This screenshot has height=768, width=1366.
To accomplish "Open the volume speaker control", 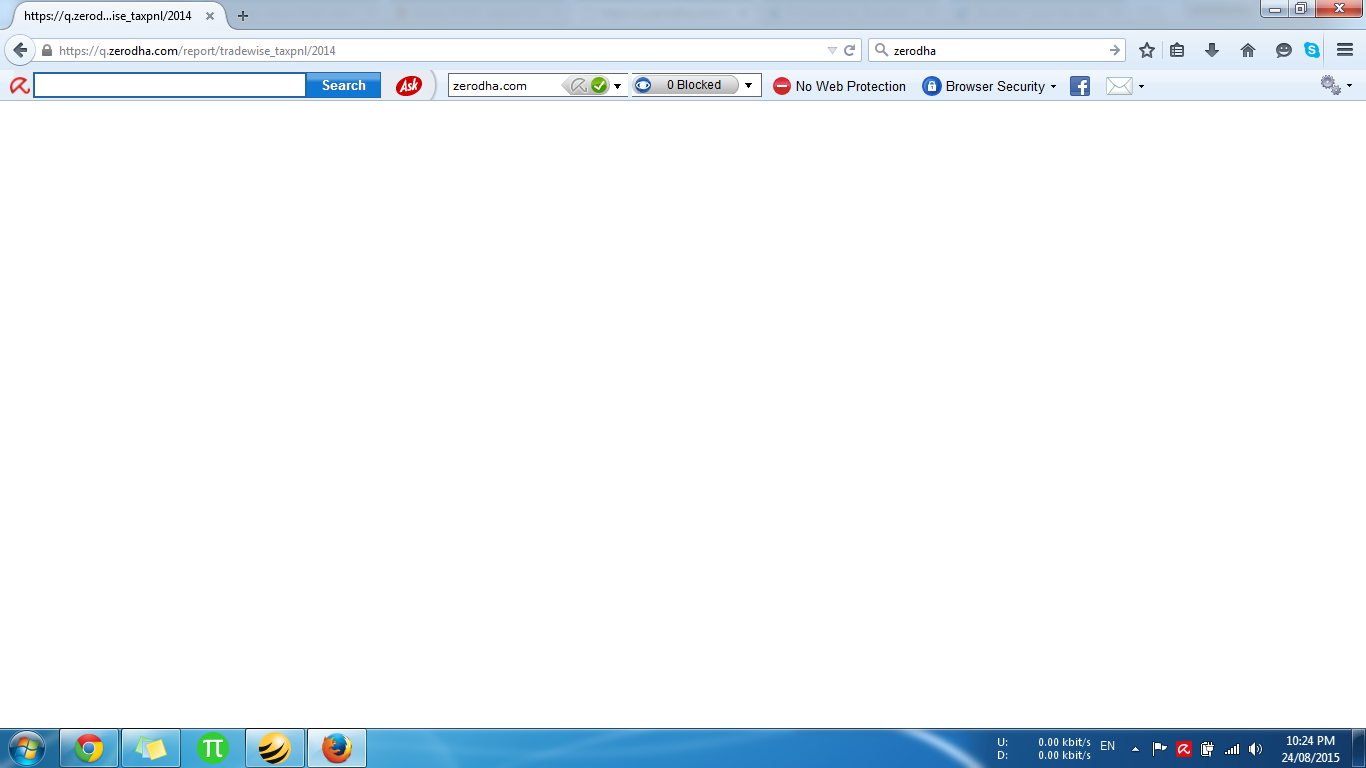I will 1256,748.
